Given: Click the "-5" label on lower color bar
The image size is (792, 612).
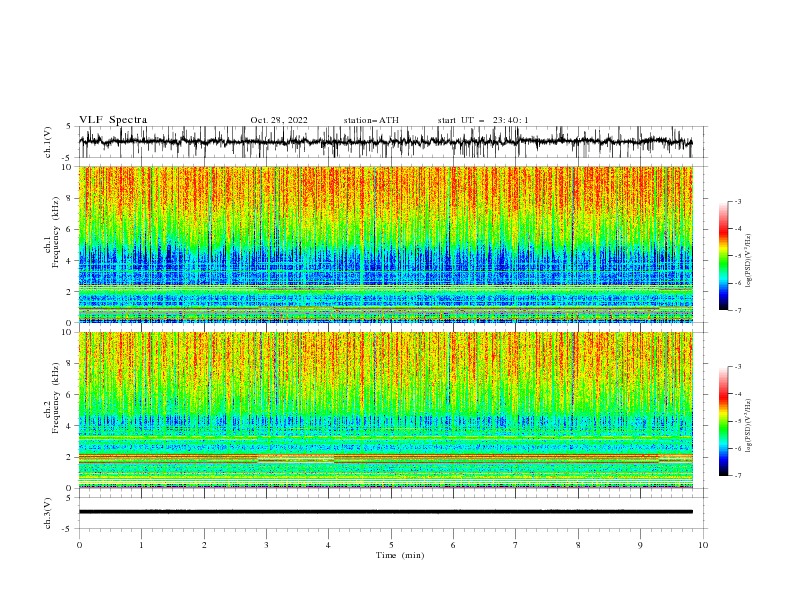Looking at the screenshot, I should coord(738,421).
